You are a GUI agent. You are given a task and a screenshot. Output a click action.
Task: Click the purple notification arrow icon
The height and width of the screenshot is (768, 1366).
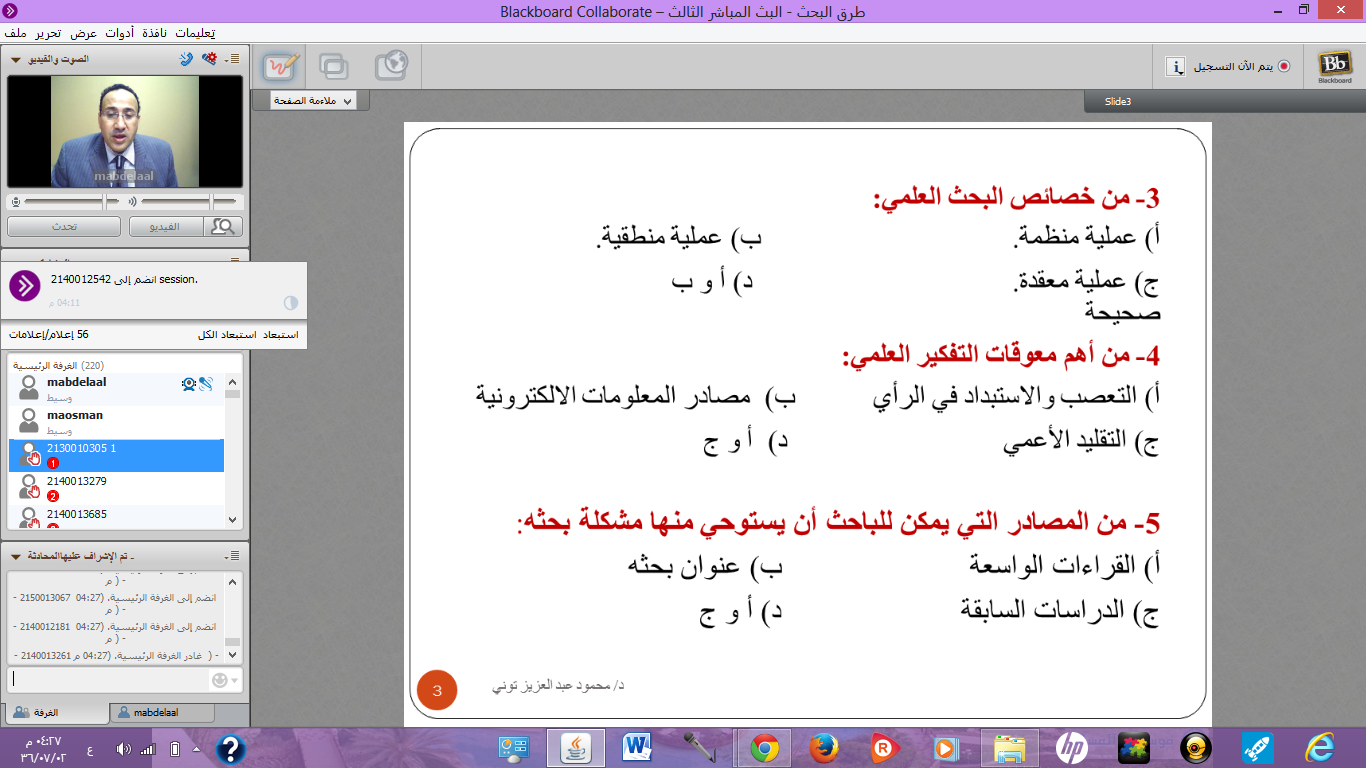coord(24,286)
